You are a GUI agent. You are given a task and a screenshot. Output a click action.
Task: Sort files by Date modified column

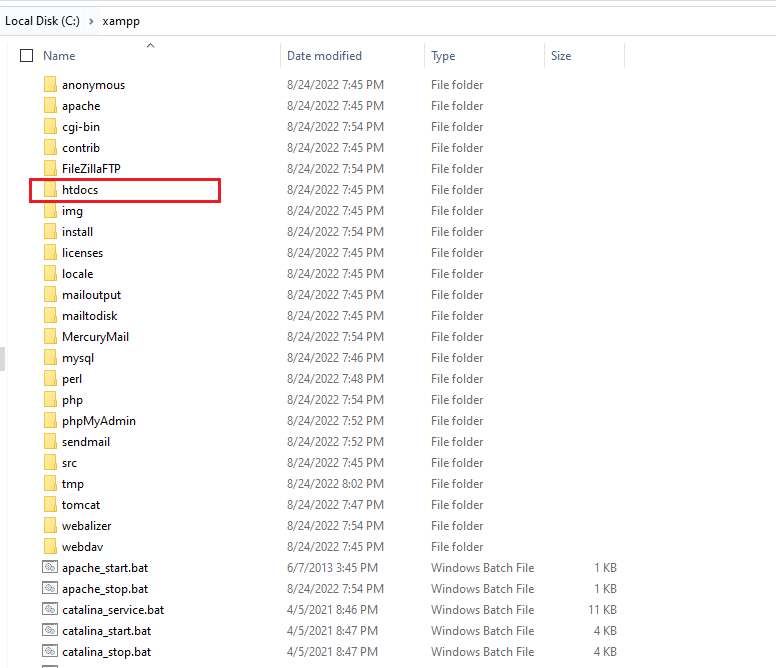pyautogui.click(x=324, y=56)
